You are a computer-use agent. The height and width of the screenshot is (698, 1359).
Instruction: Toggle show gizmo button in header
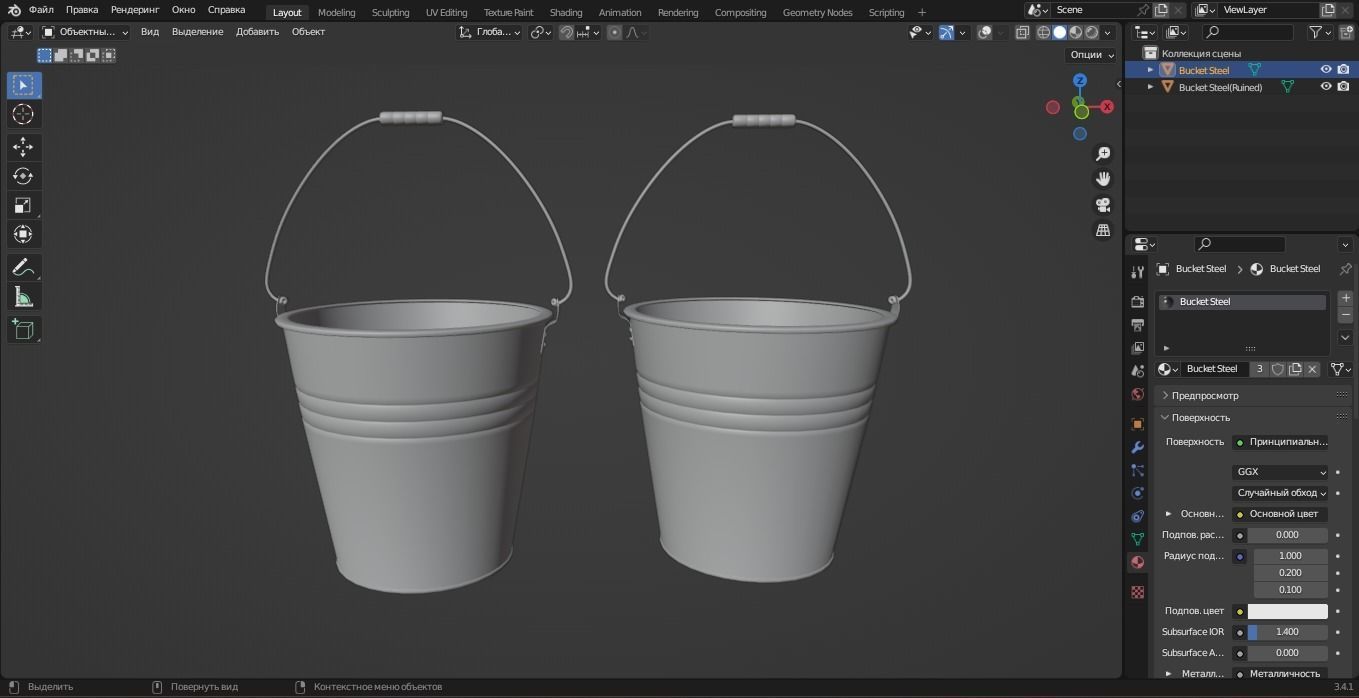tap(946, 32)
